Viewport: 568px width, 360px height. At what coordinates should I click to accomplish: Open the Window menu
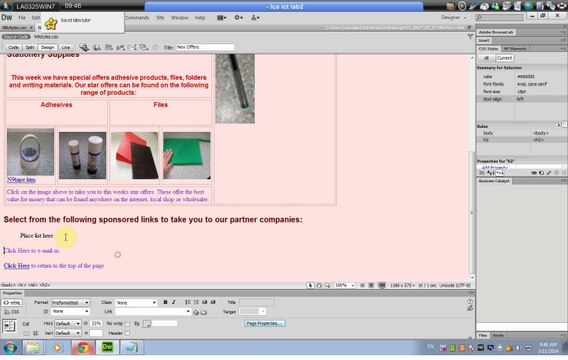click(x=180, y=18)
